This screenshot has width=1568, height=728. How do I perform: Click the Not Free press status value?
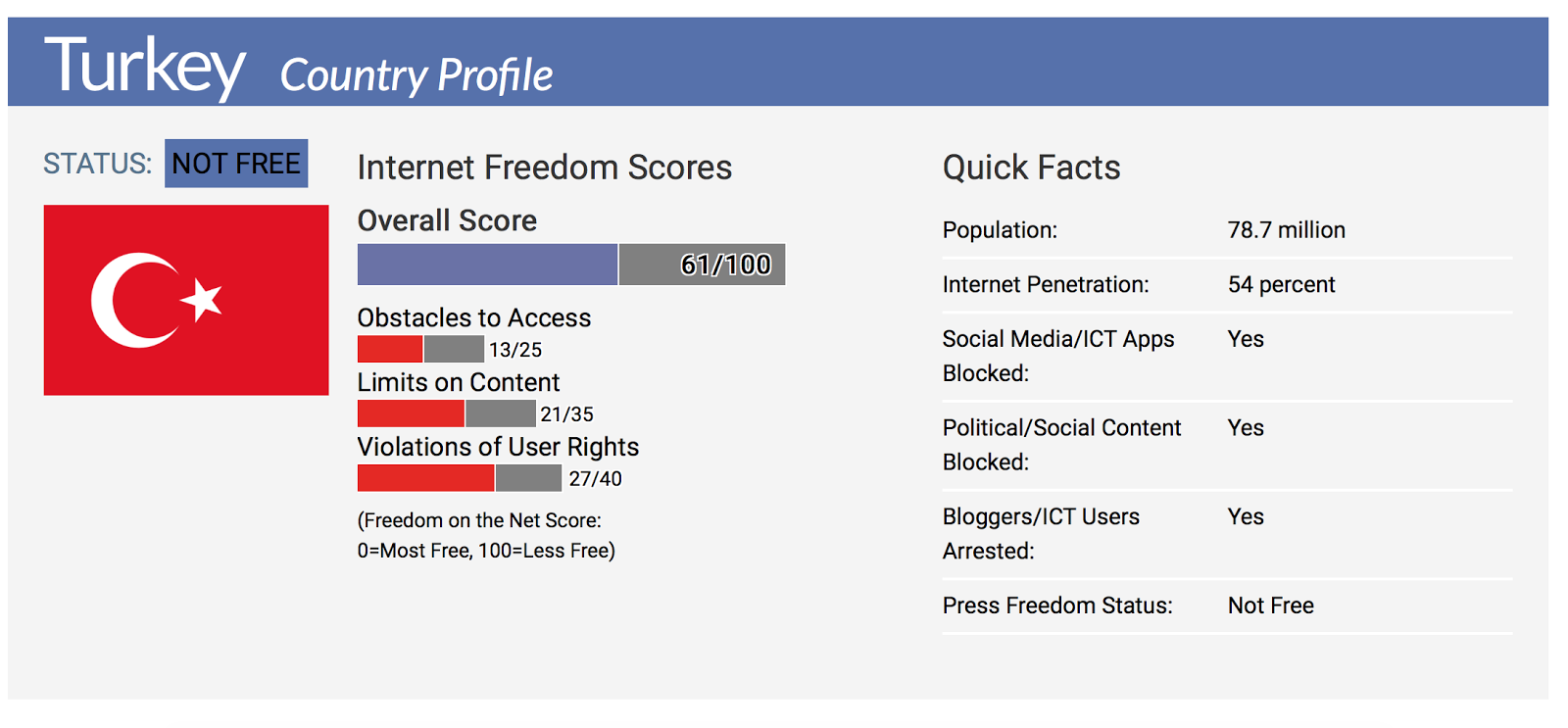[1270, 606]
